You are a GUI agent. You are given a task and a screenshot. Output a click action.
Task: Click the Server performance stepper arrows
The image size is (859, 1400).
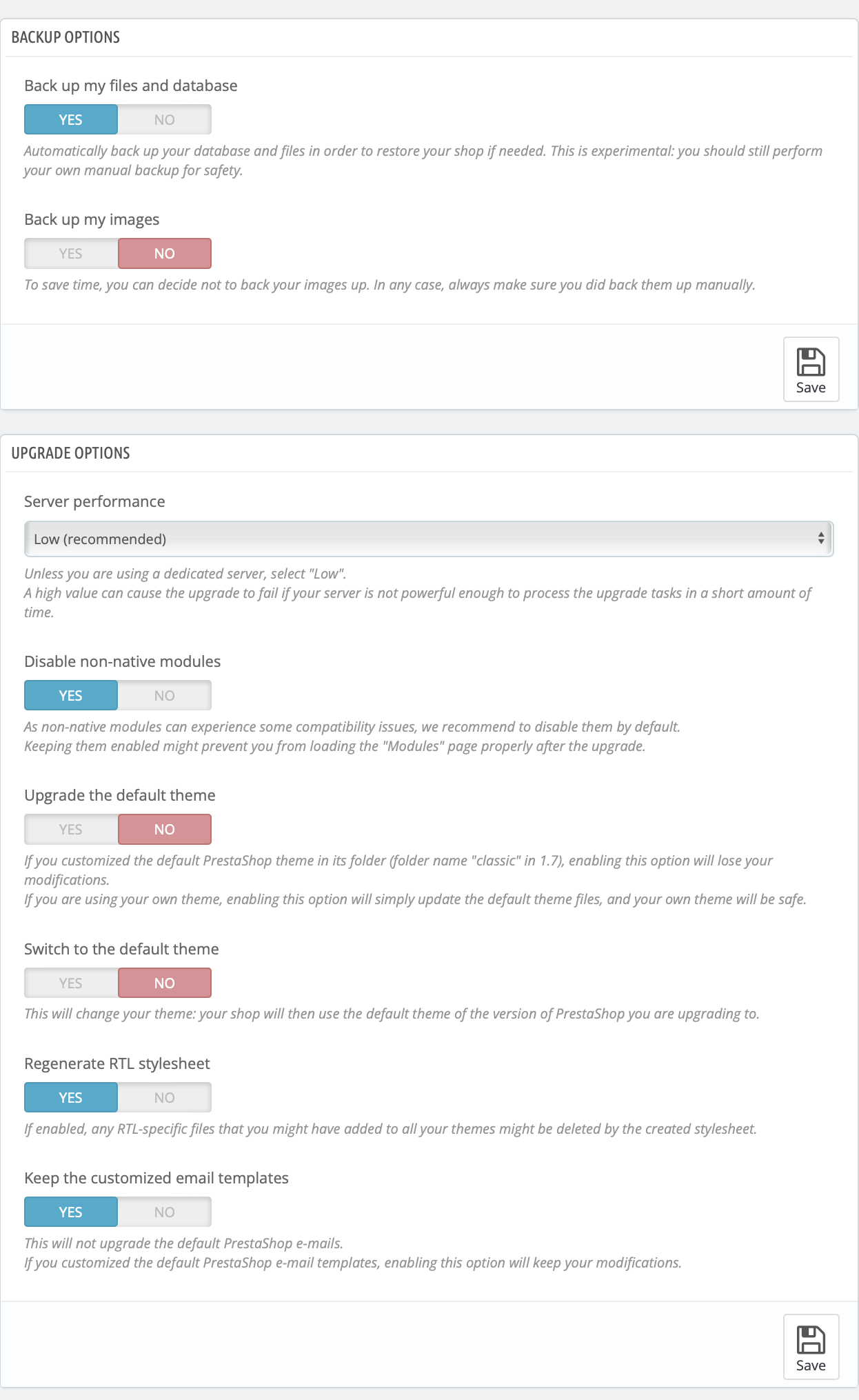[819, 539]
